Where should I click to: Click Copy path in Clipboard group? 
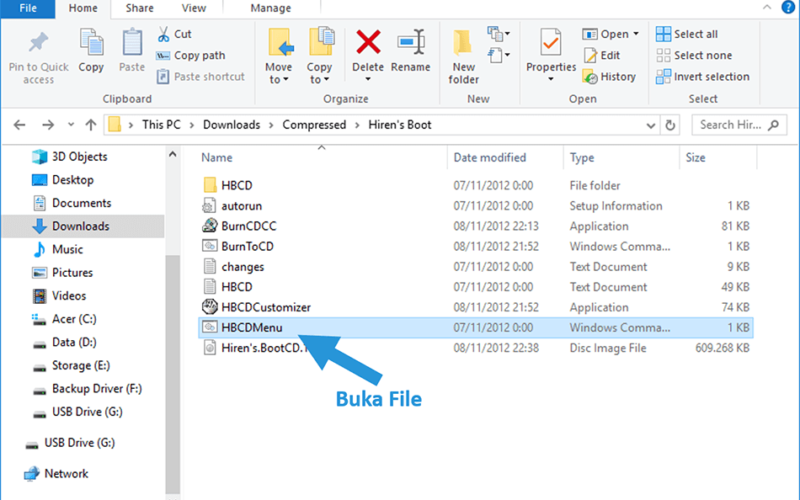pyautogui.click(x=191, y=56)
